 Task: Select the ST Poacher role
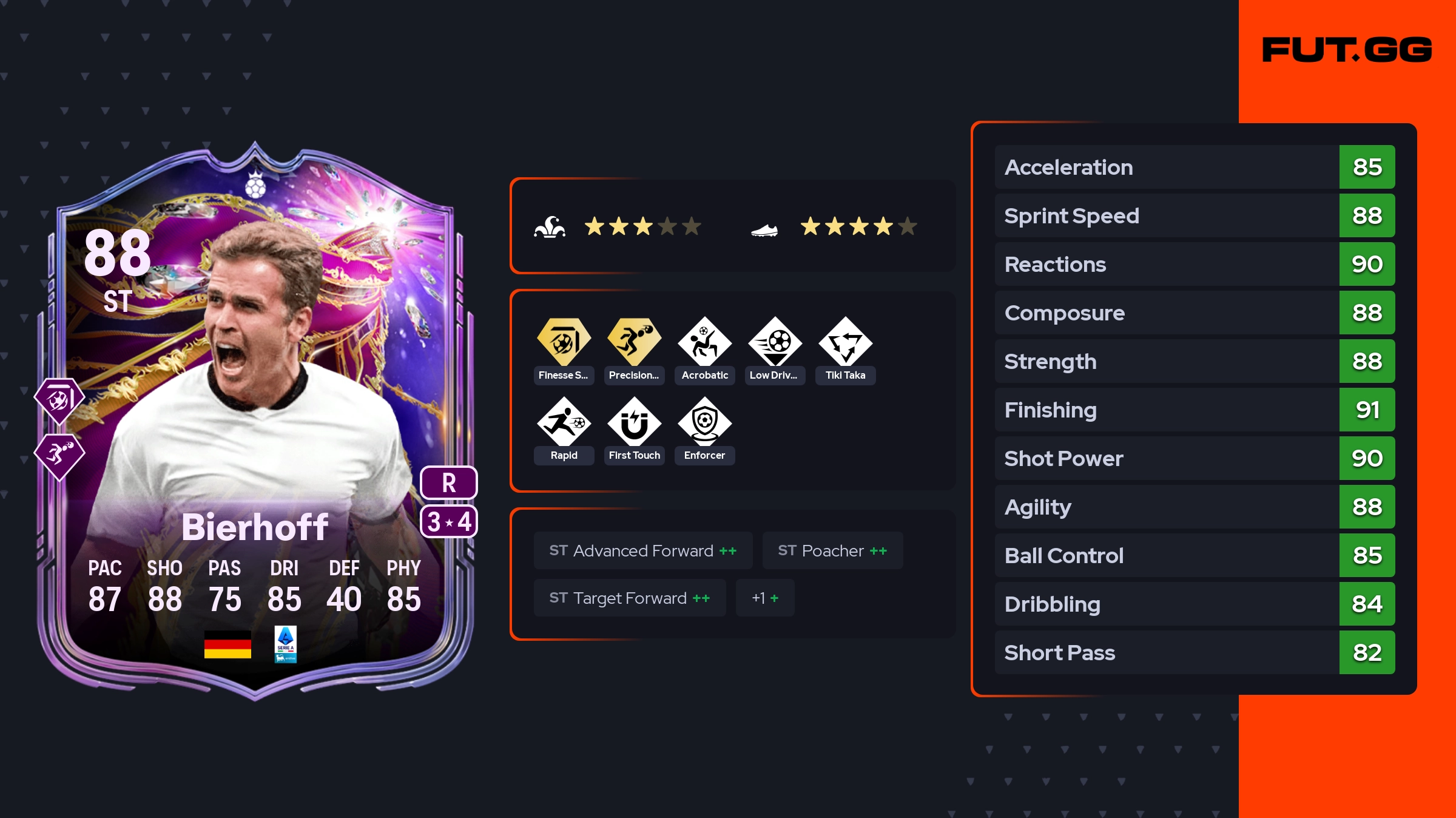click(x=832, y=550)
